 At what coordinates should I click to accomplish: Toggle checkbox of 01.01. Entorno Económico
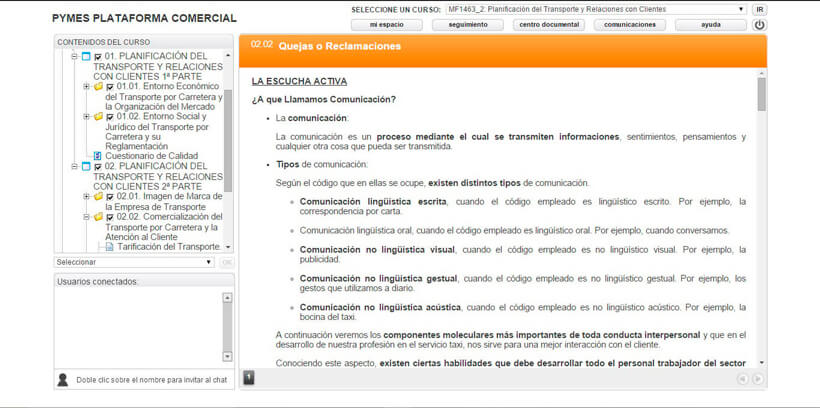(110, 87)
